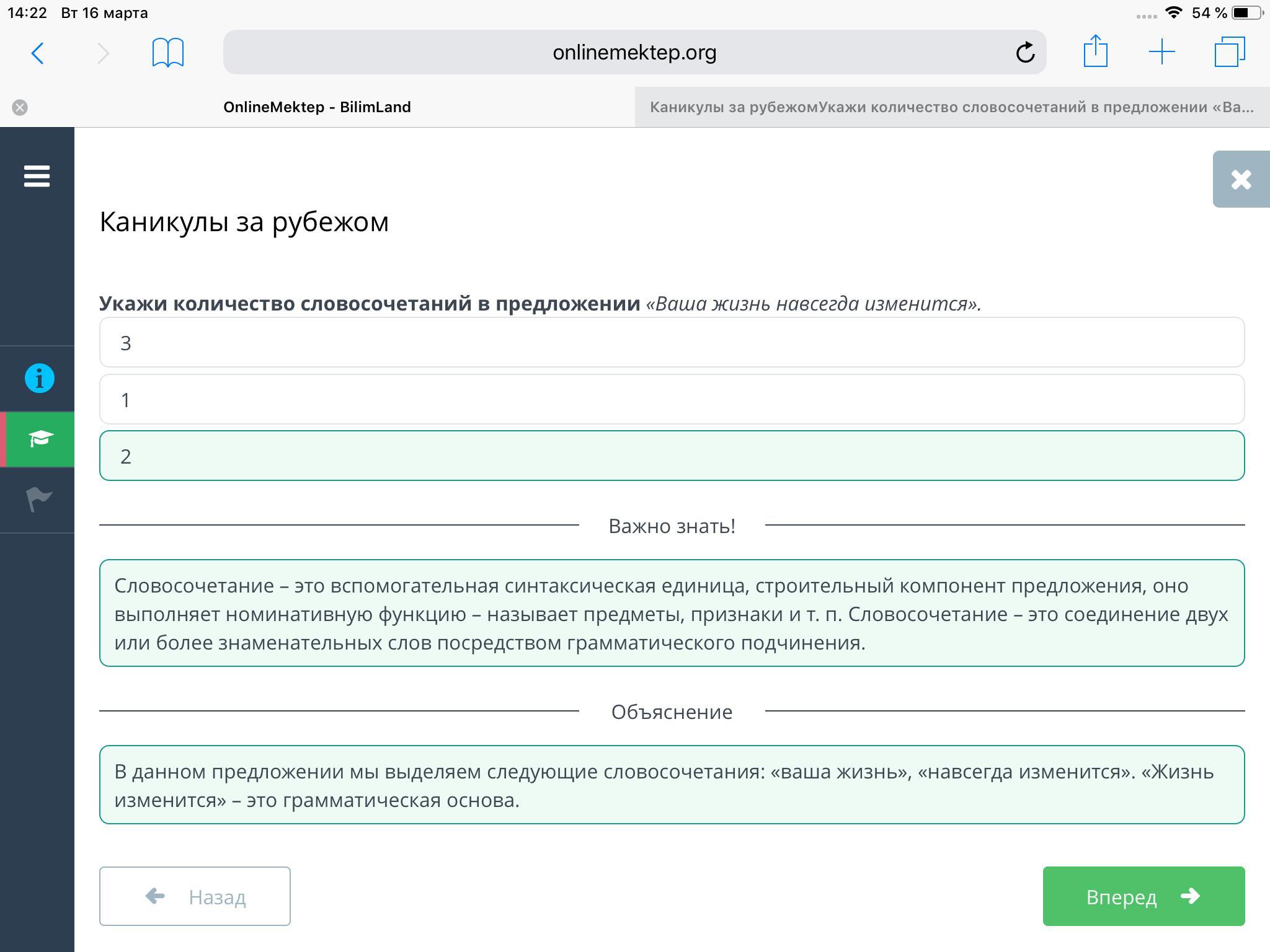Show all open tabs overview icon
Viewport: 1270px width, 952px height.
coord(1229,52)
